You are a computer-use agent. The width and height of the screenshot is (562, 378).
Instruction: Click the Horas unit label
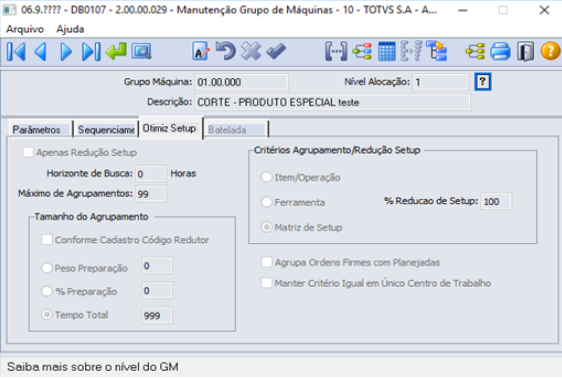(x=183, y=173)
